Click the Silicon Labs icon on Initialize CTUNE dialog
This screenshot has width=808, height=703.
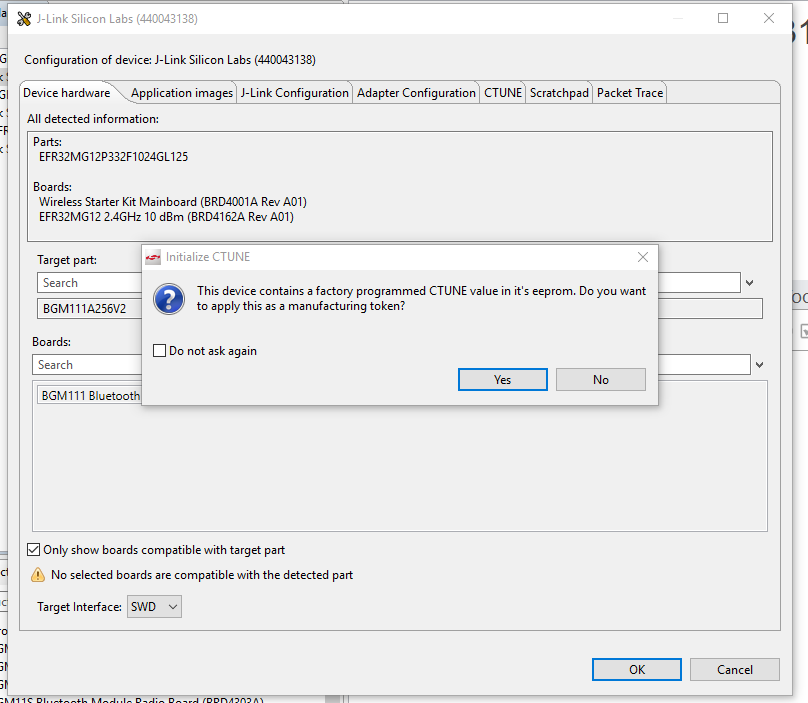coord(152,257)
